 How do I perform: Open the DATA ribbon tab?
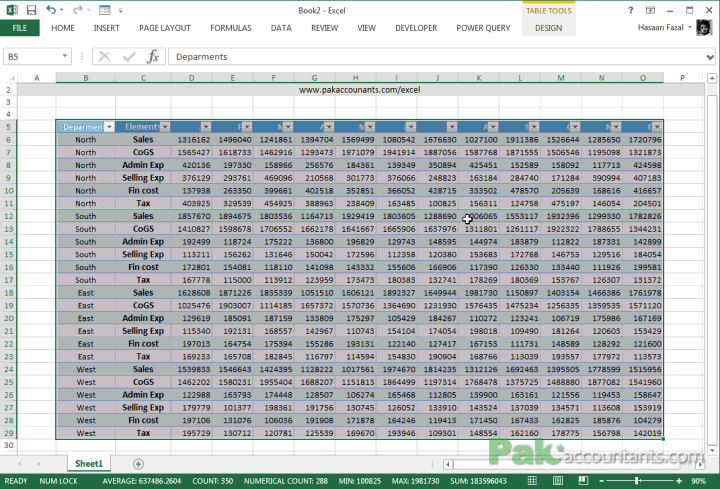pos(281,28)
